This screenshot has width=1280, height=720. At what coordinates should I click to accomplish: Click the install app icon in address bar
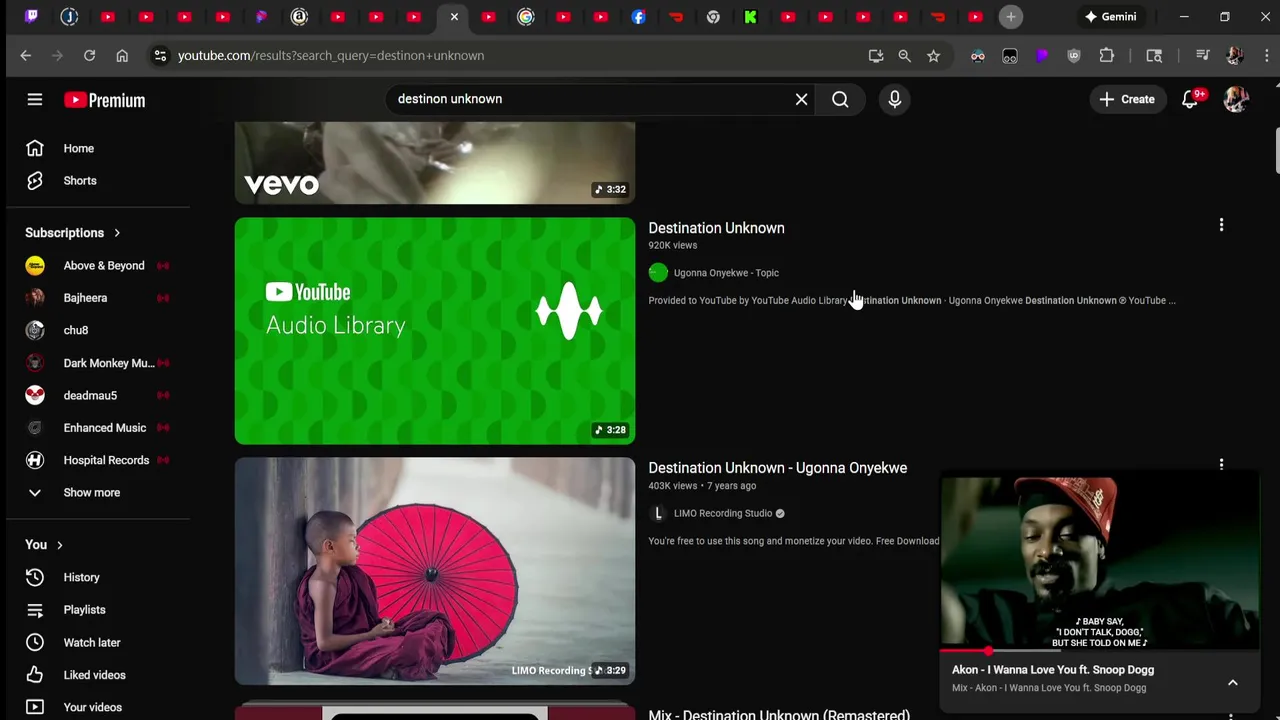pyautogui.click(x=876, y=56)
